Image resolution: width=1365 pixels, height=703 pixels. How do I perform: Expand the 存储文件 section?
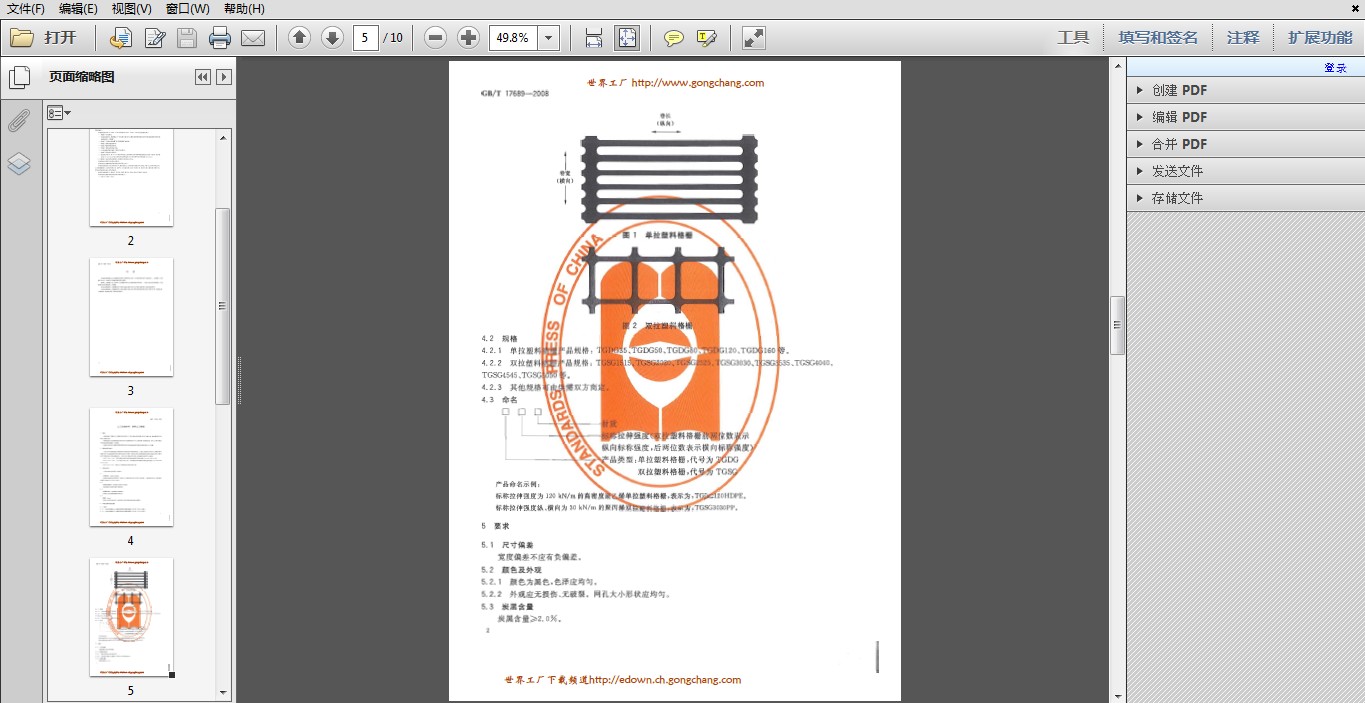point(1245,198)
